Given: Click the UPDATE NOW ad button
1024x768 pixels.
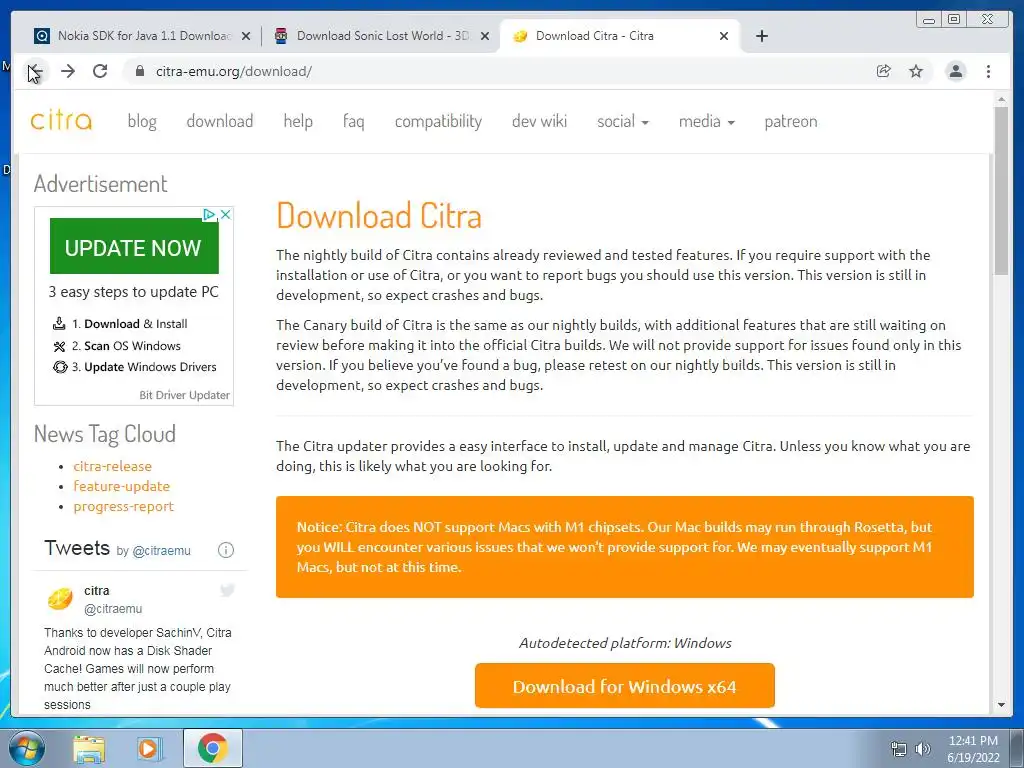Looking at the screenshot, I should pyautogui.click(x=134, y=246).
